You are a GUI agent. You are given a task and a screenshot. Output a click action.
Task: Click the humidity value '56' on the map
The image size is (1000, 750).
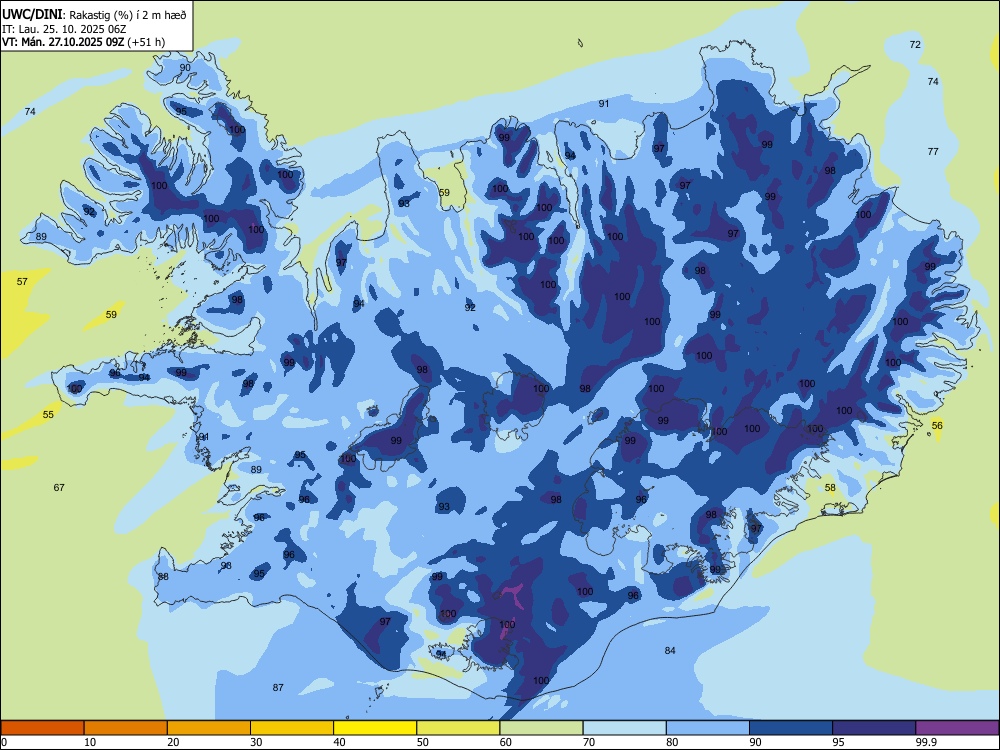(937, 425)
